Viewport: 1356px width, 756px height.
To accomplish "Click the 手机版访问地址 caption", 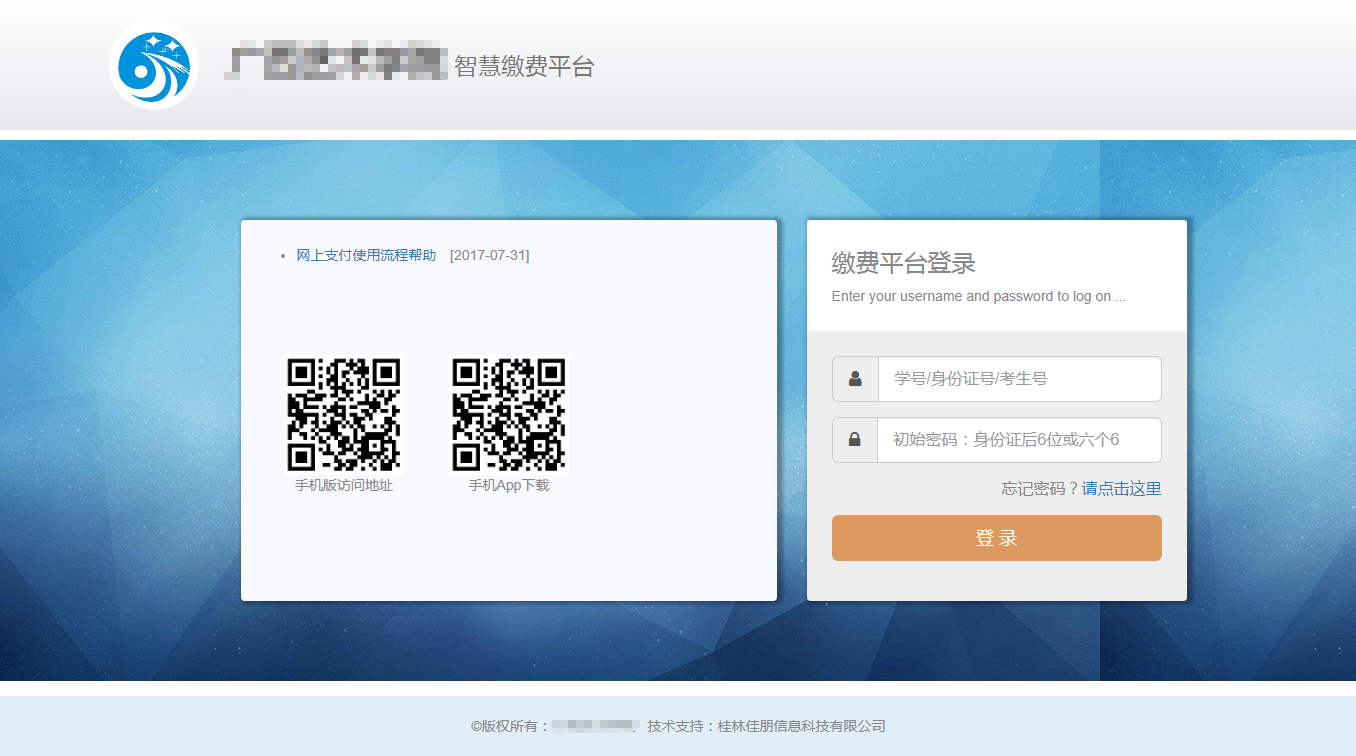I will (x=344, y=486).
